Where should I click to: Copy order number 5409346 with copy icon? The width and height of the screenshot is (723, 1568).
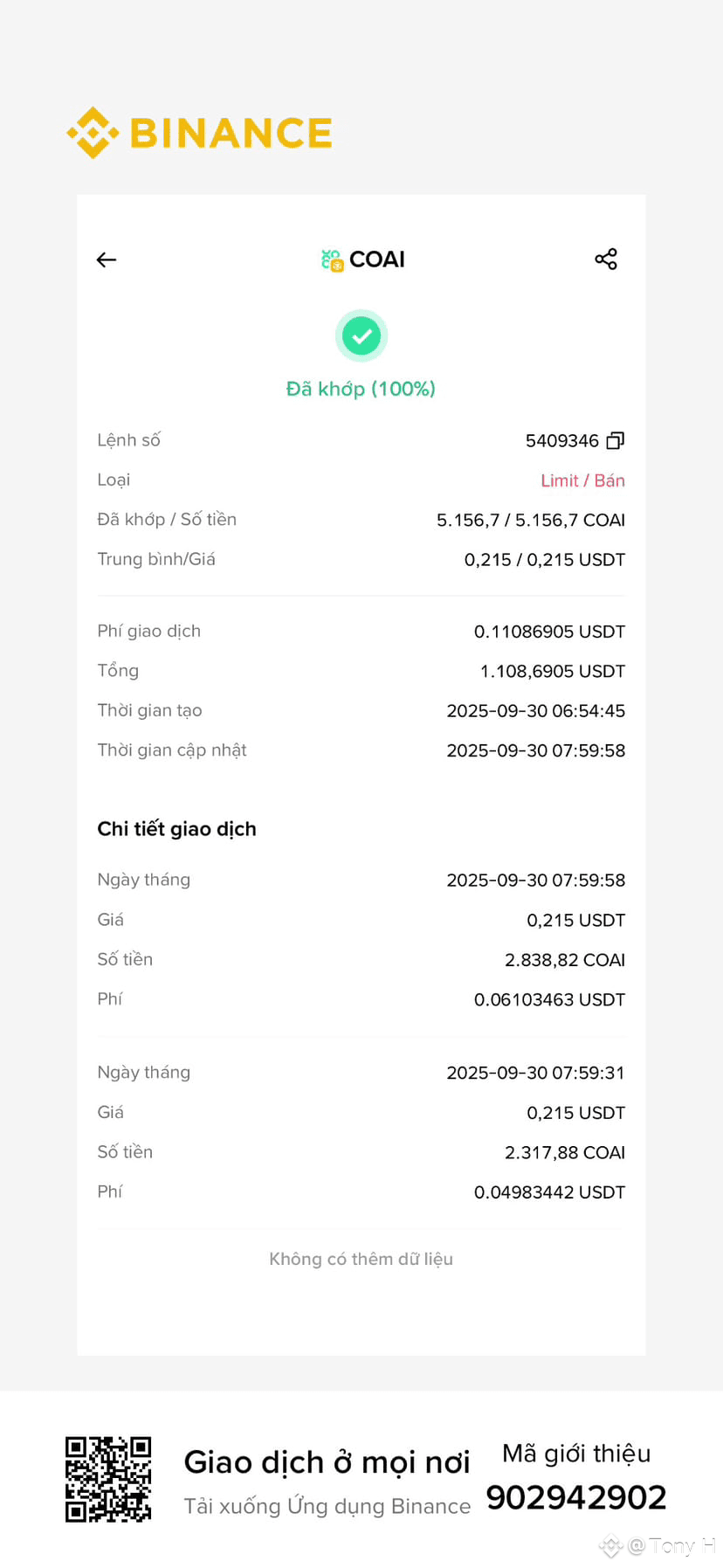[616, 440]
